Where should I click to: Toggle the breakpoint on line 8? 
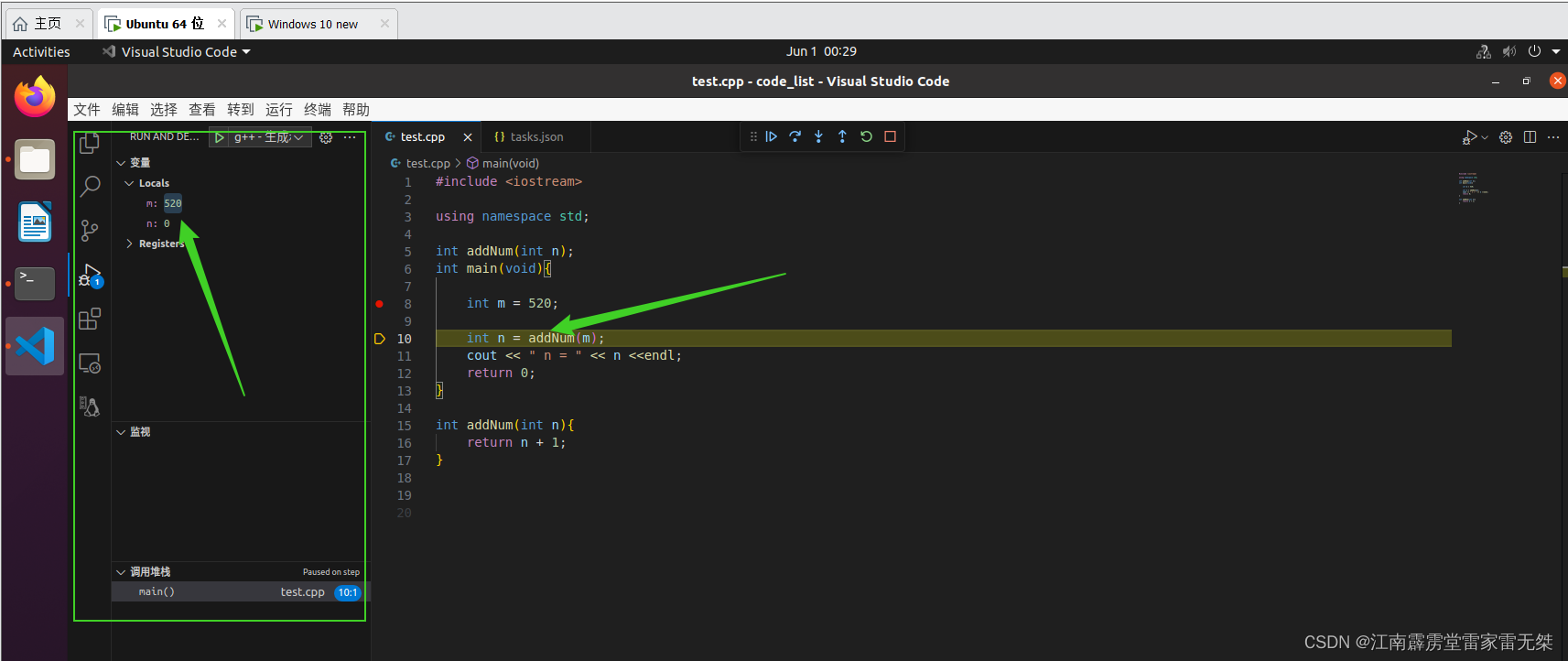coord(379,304)
